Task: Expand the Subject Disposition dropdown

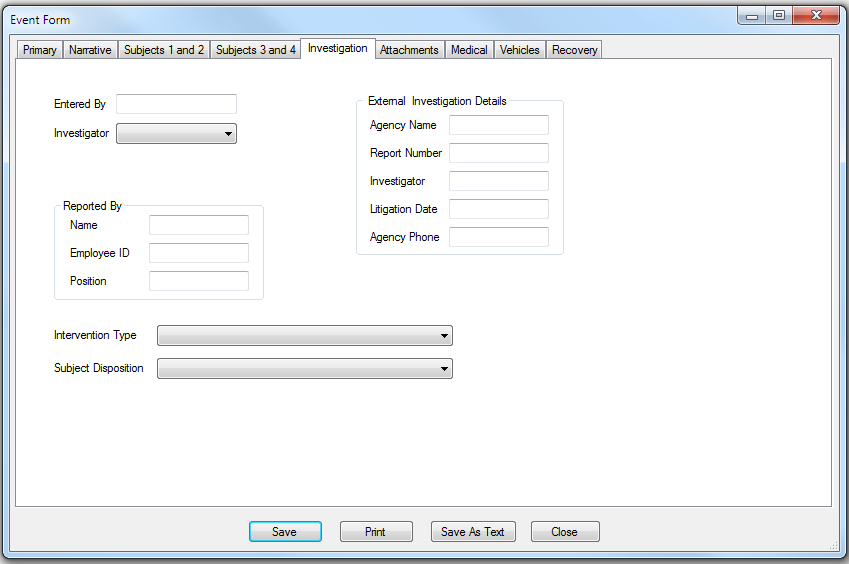Action: click(305, 369)
